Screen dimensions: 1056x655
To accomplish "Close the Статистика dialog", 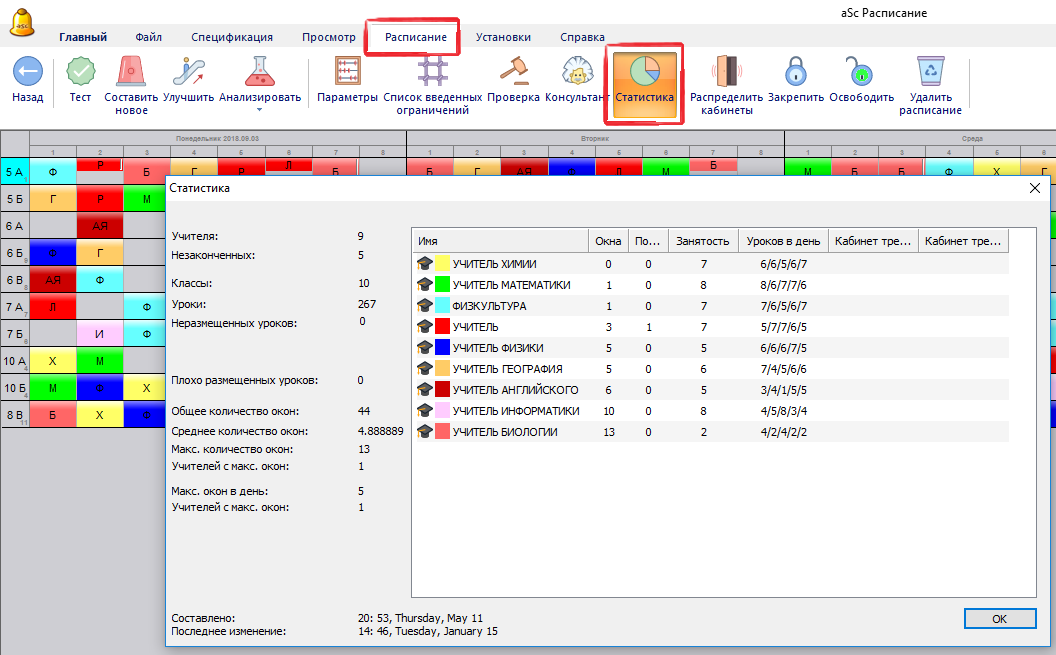I will [x=1034, y=187].
